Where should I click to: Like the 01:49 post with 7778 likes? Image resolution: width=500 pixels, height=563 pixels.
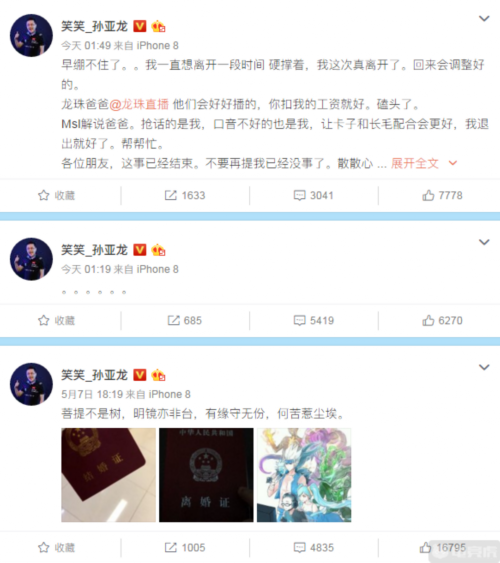click(x=442, y=195)
